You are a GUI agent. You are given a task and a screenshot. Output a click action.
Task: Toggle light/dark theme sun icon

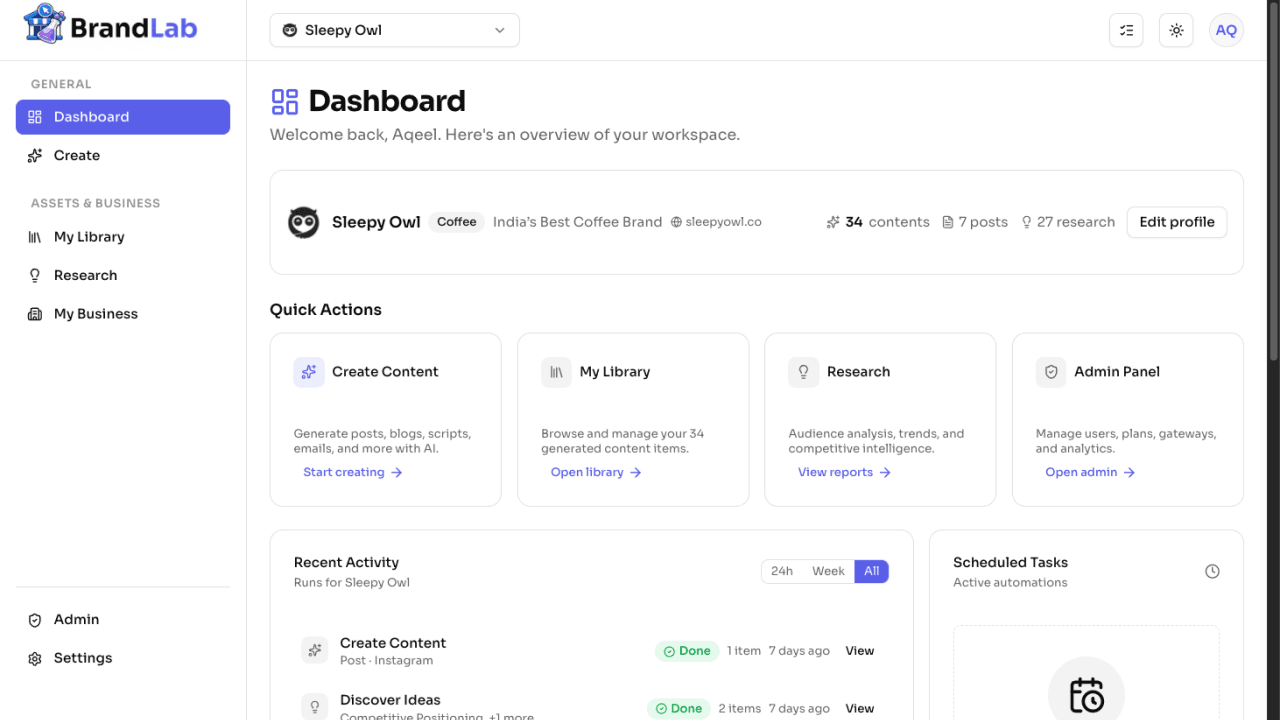coord(1176,30)
